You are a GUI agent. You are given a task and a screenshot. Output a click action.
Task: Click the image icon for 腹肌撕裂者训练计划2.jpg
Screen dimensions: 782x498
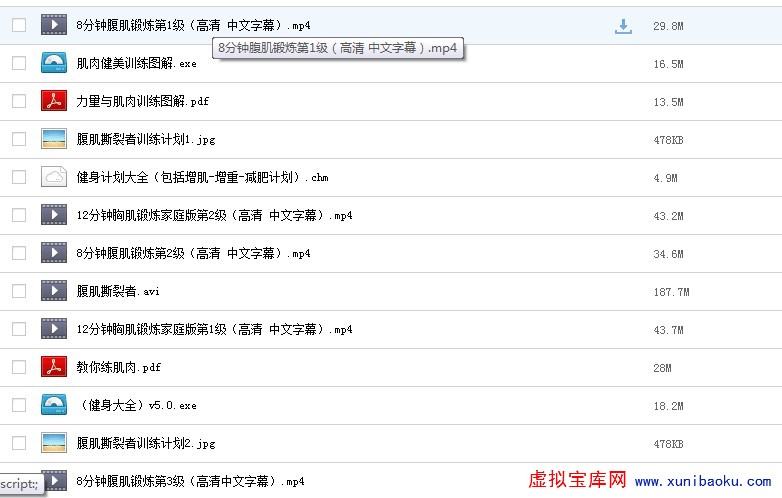(x=53, y=443)
